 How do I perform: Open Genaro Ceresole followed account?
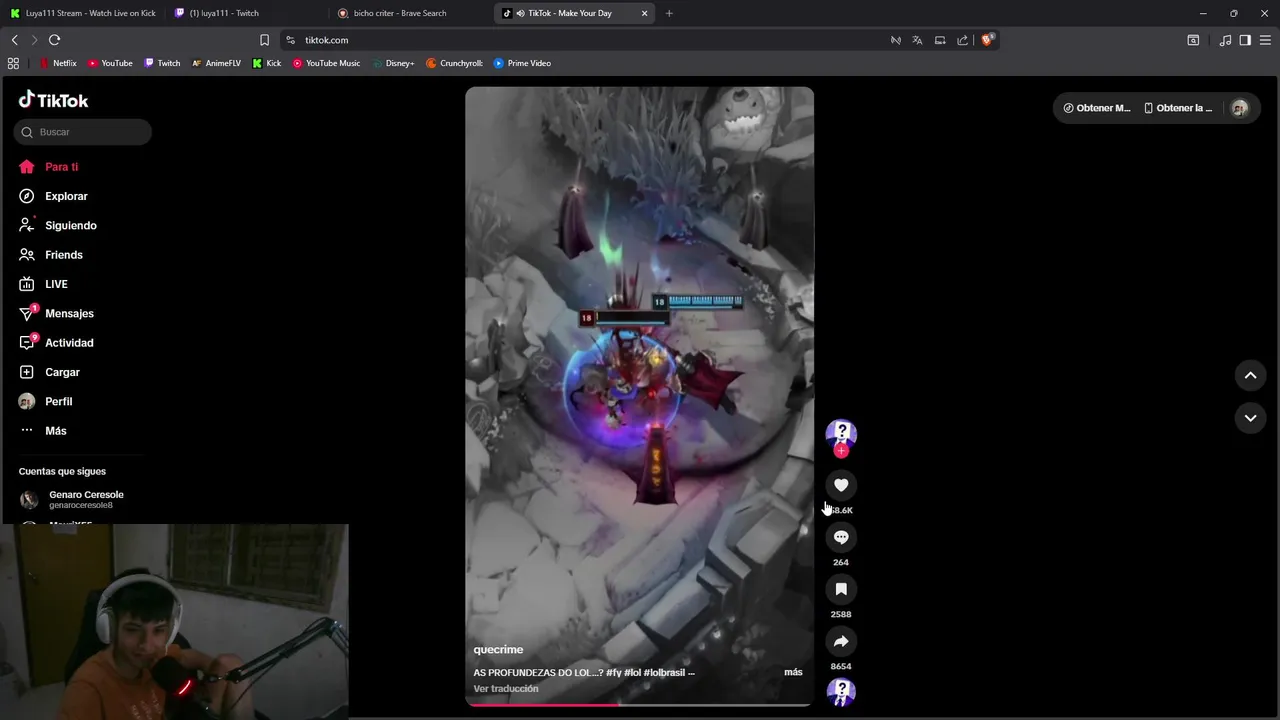tap(72, 499)
